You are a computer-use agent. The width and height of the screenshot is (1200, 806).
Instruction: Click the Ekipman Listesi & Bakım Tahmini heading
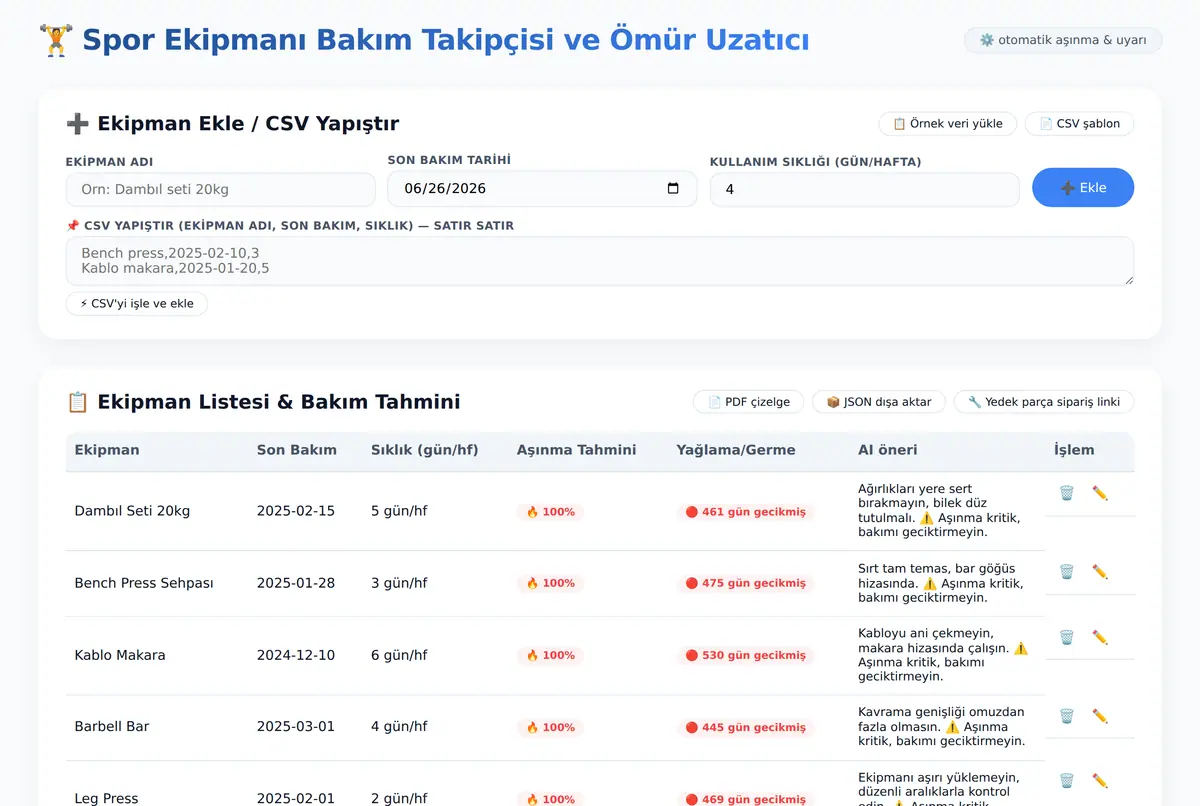coord(263,402)
